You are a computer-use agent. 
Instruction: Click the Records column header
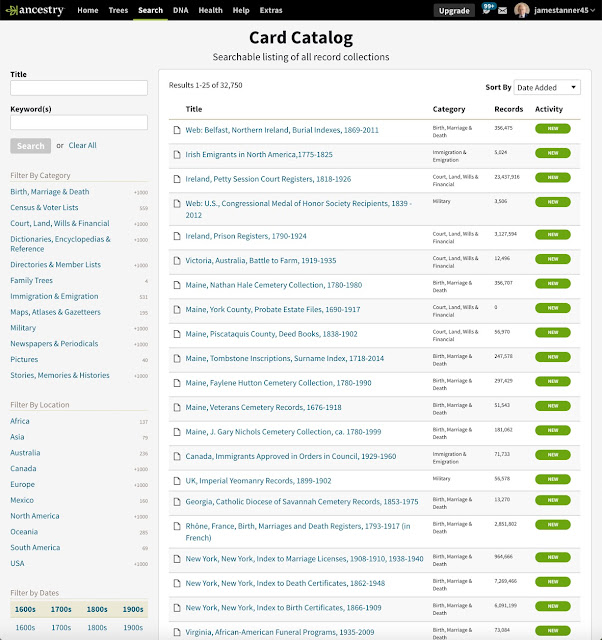point(509,109)
